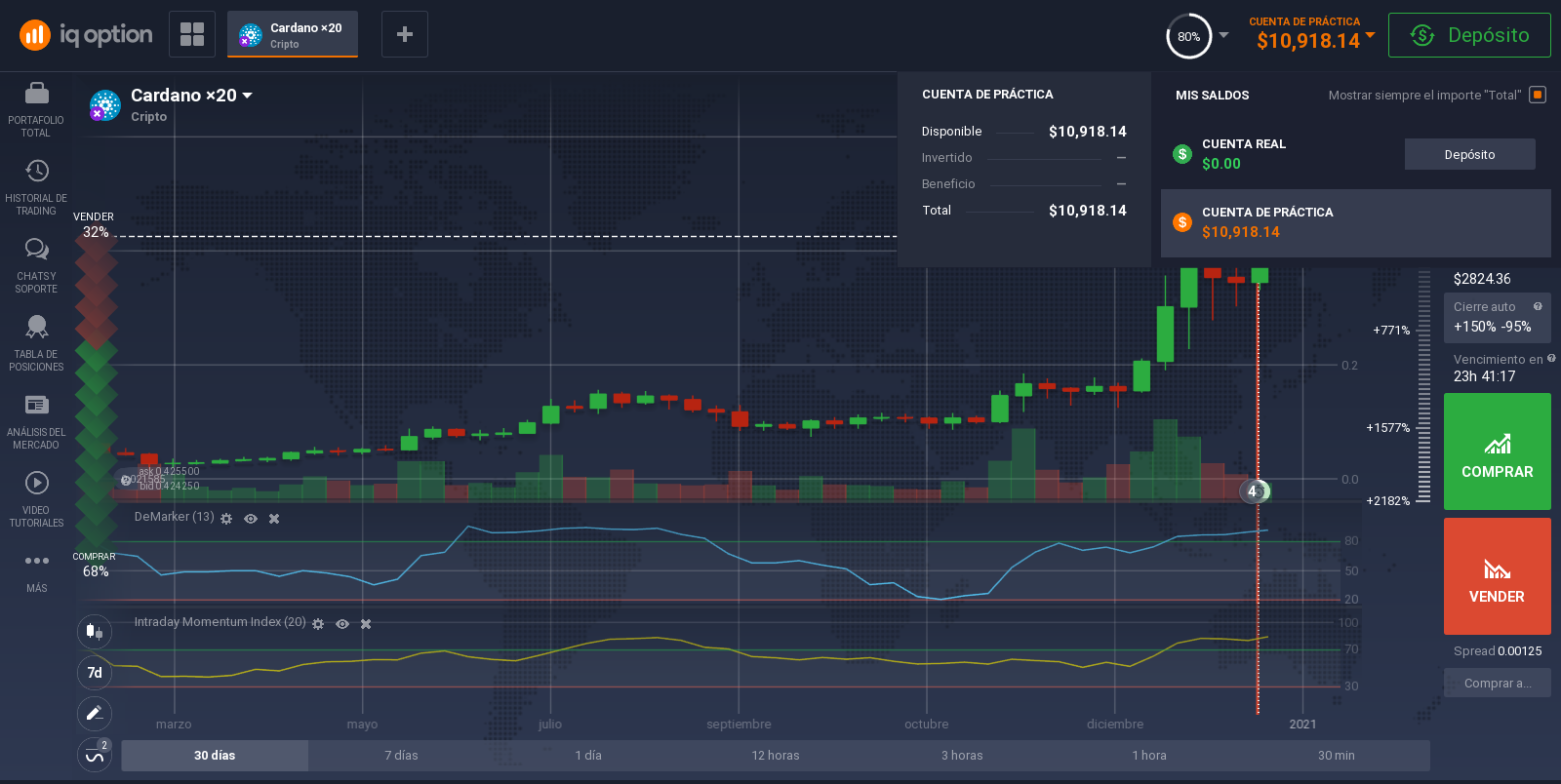This screenshot has width=1561, height=784.
Task: Click the +2182% leverage scale marker
Action: pyautogui.click(x=1387, y=501)
